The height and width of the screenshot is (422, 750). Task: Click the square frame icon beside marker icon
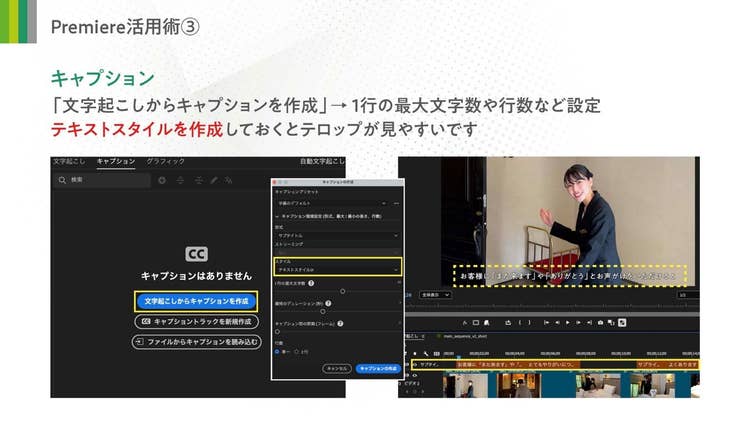(475, 323)
